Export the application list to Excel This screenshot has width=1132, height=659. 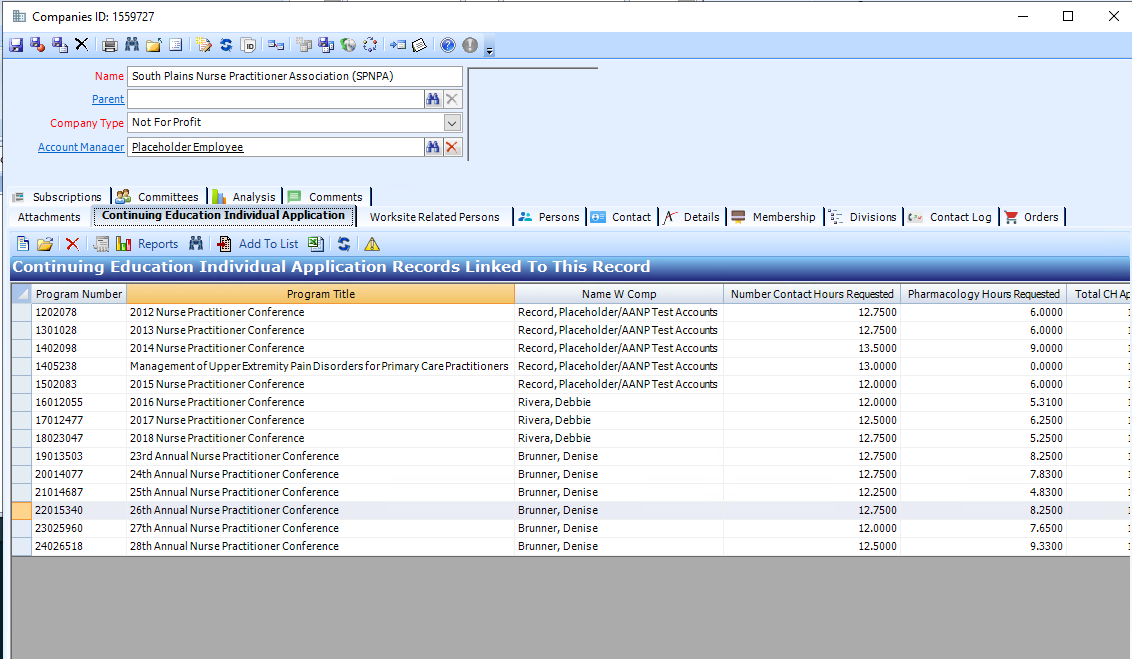click(x=315, y=243)
